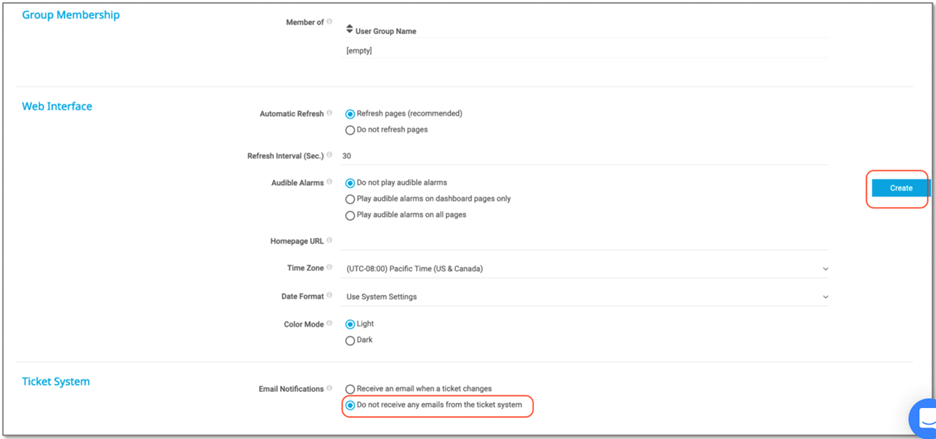The image size is (936, 439).
Task: Click the help icon beside Date Format
Action: pos(329,296)
